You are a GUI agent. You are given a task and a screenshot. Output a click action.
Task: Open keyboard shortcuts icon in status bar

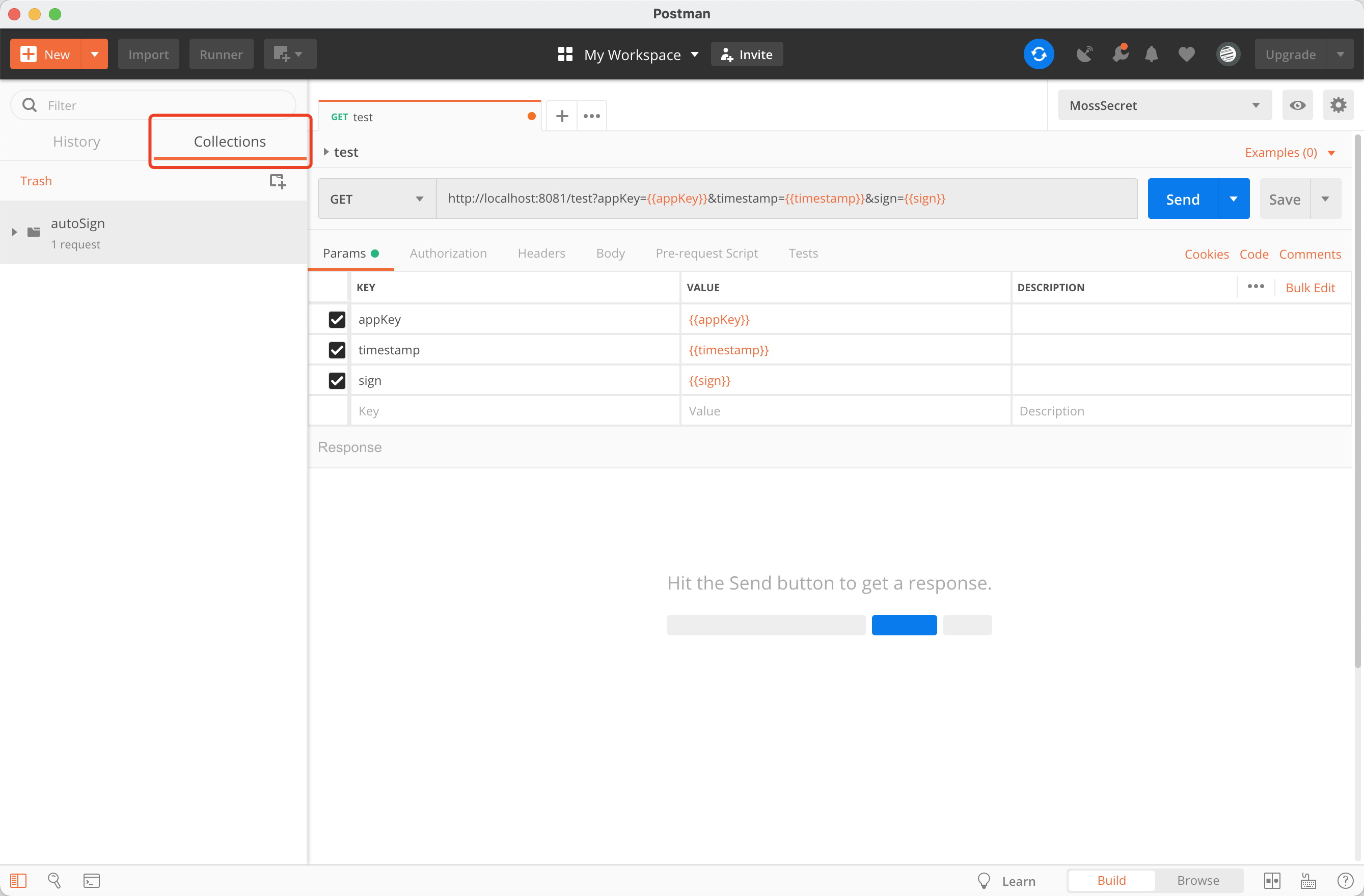(x=1308, y=881)
